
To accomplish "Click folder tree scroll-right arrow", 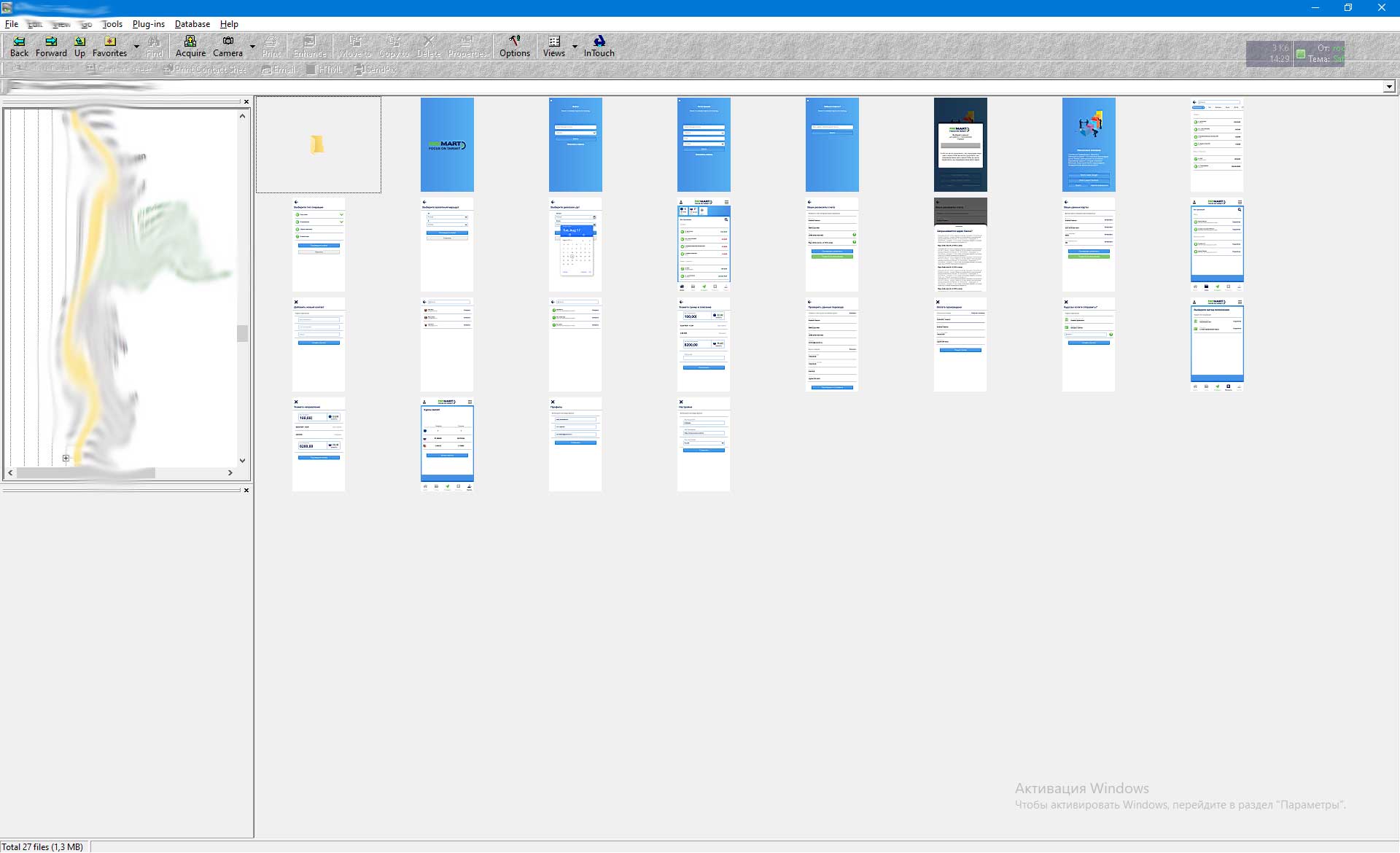I will pos(230,473).
